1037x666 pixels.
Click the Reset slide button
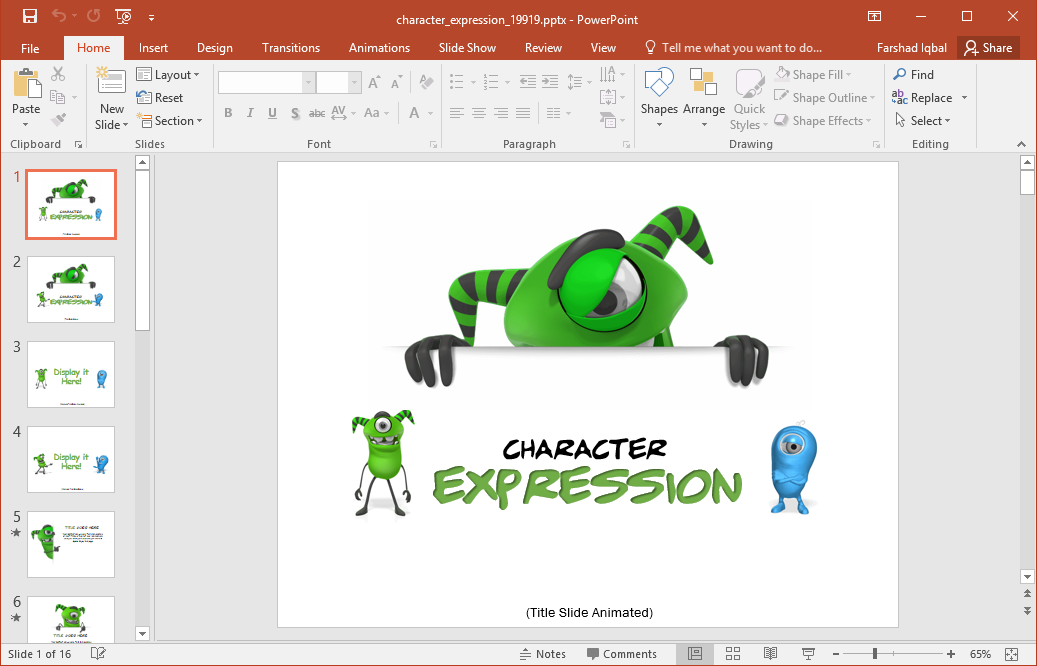pyautogui.click(x=160, y=98)
